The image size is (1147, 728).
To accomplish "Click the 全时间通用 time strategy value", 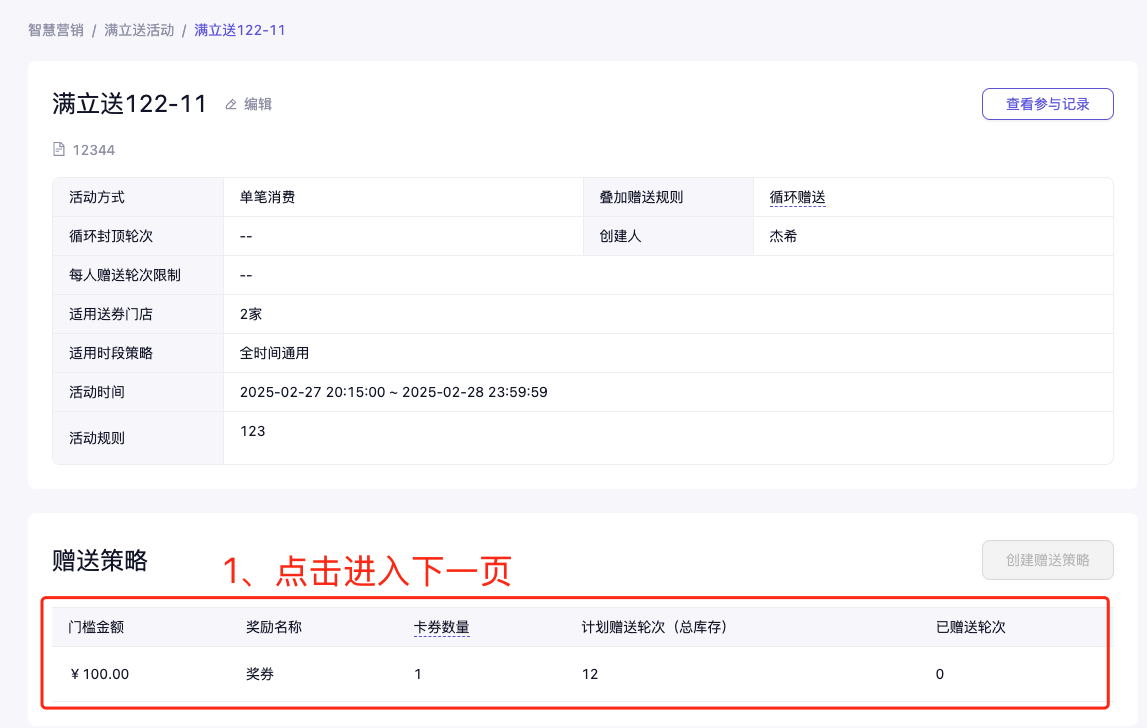I will (274, 353).
